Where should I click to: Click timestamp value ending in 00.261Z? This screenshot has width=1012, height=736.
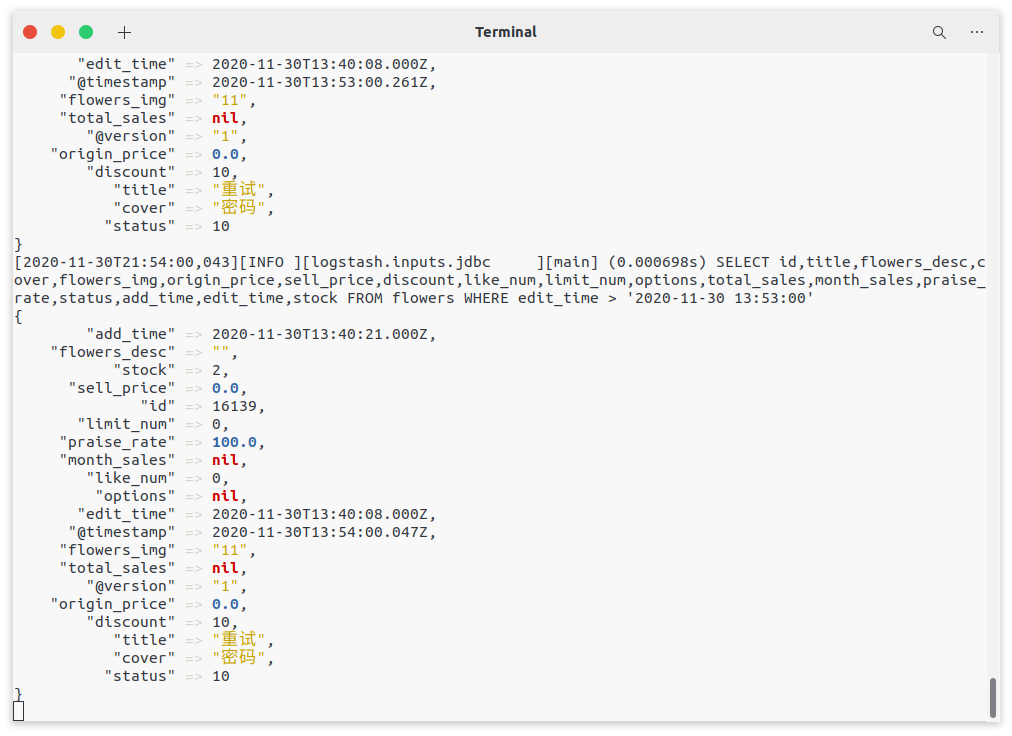coord(322,82)
